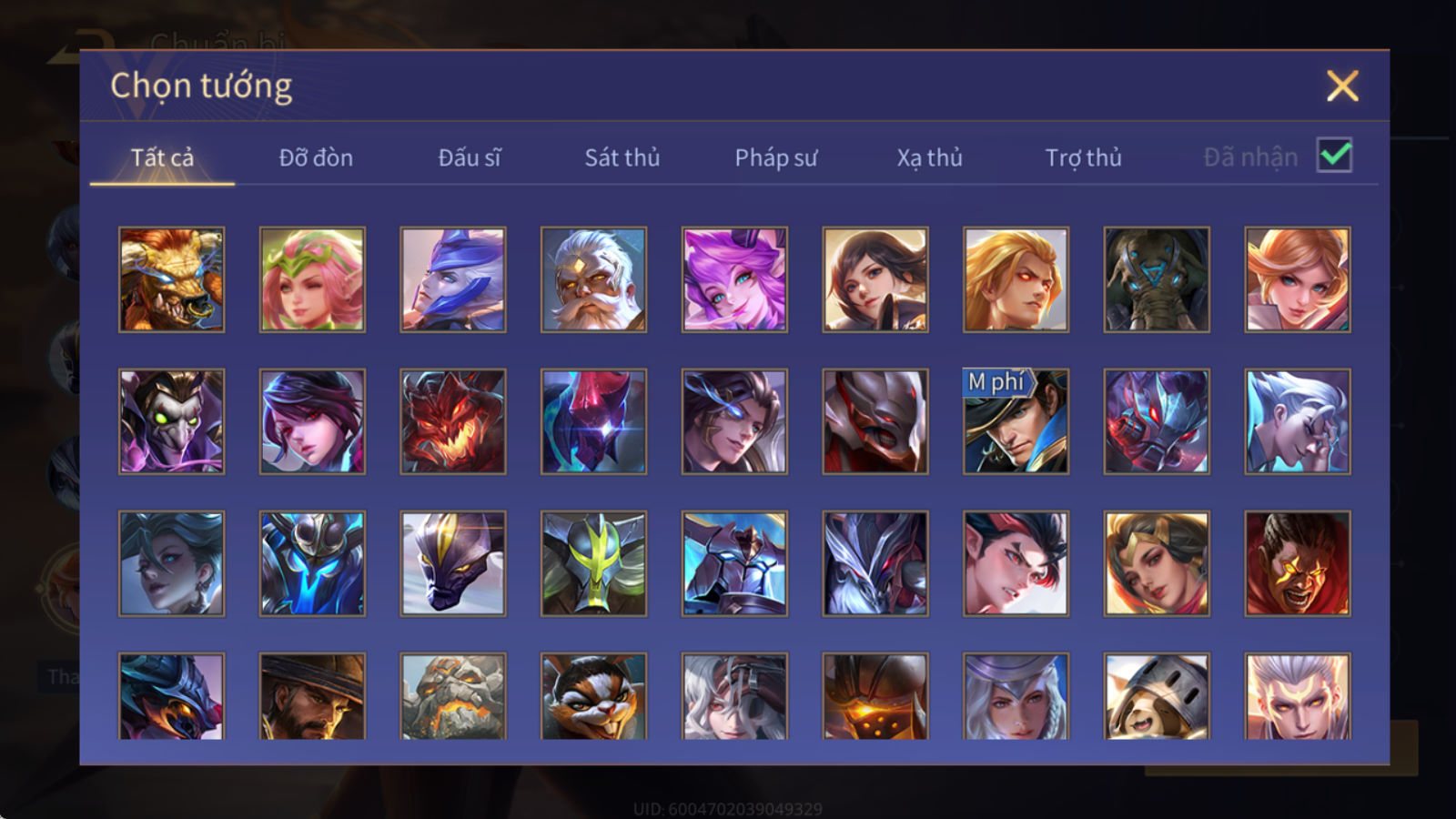The width and height of the screenshot is (1456, 819).
Task: Switch to the Xạ thủ tab
Action: 929,157
